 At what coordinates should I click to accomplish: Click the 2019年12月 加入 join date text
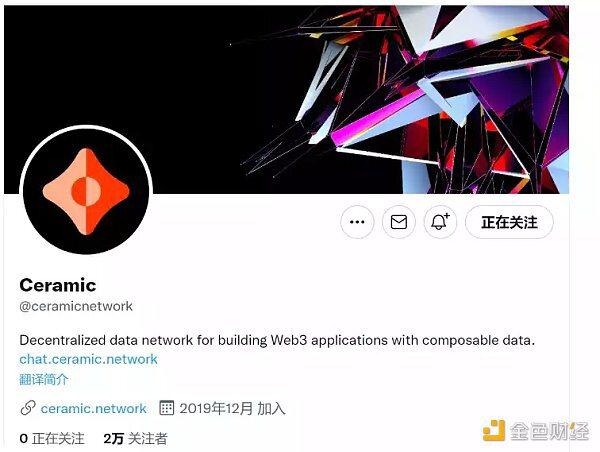pyautogui.click(x=232, y=408)
